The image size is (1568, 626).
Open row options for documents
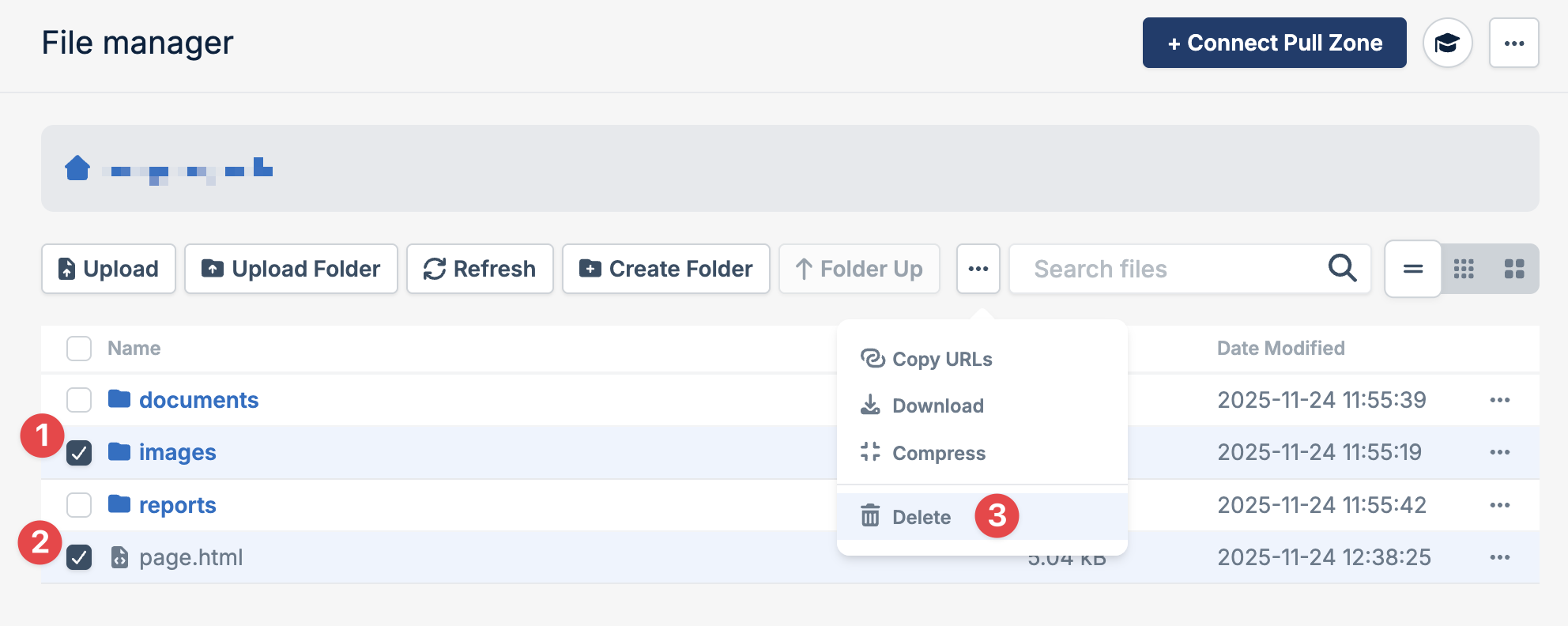click(1500, 400)
